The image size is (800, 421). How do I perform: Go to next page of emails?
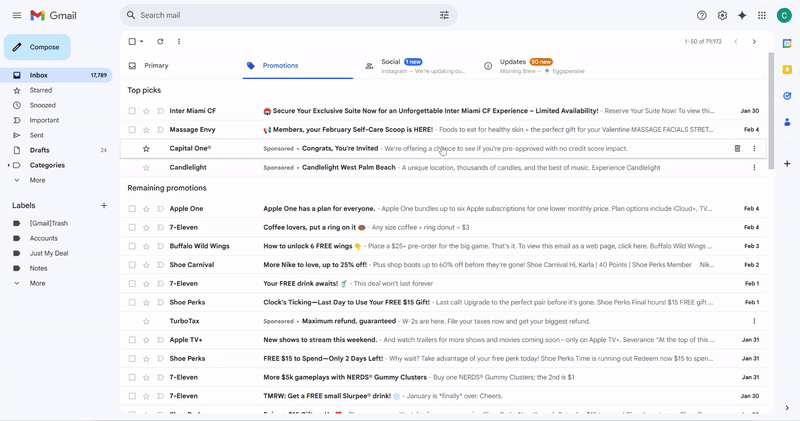point(754,41)
